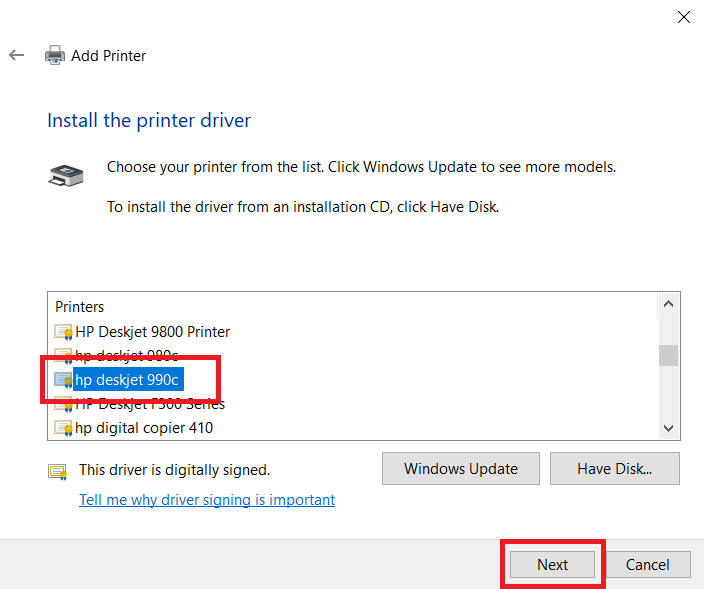Go back with the left arrow button
The image size is (704, 589).
[x=17, y=55]
